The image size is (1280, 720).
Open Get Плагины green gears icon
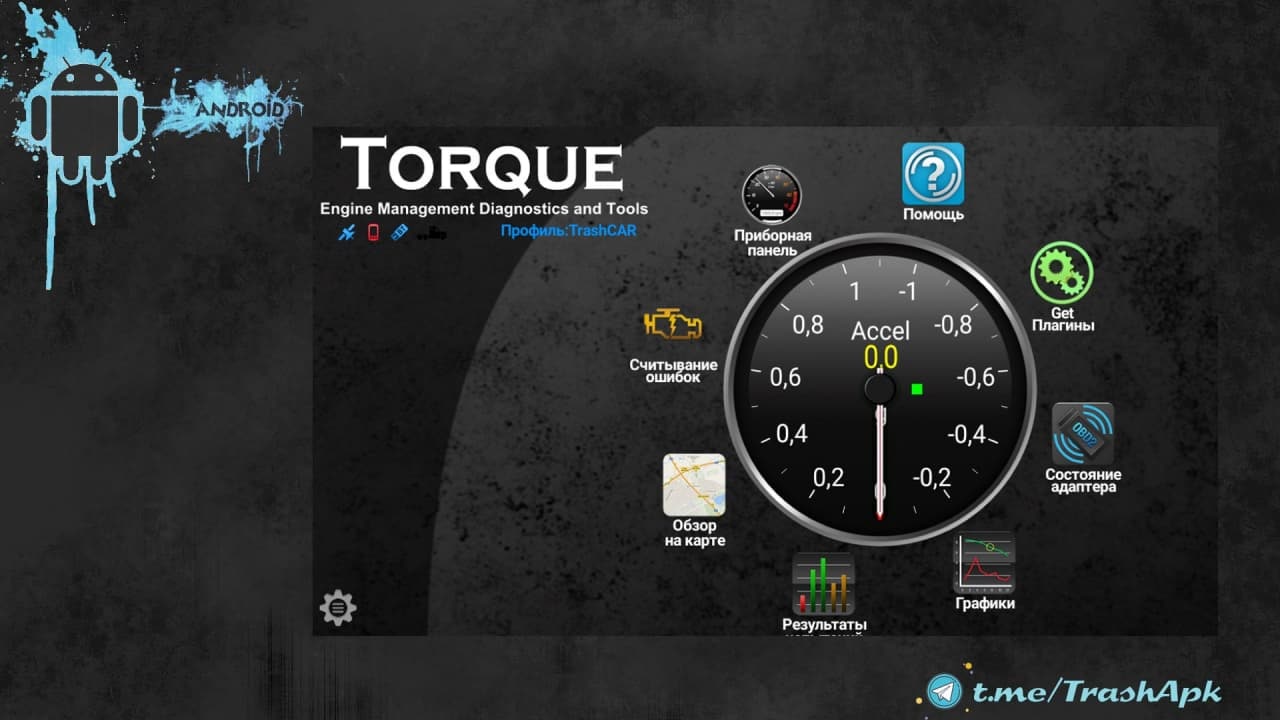(1062, 274)
